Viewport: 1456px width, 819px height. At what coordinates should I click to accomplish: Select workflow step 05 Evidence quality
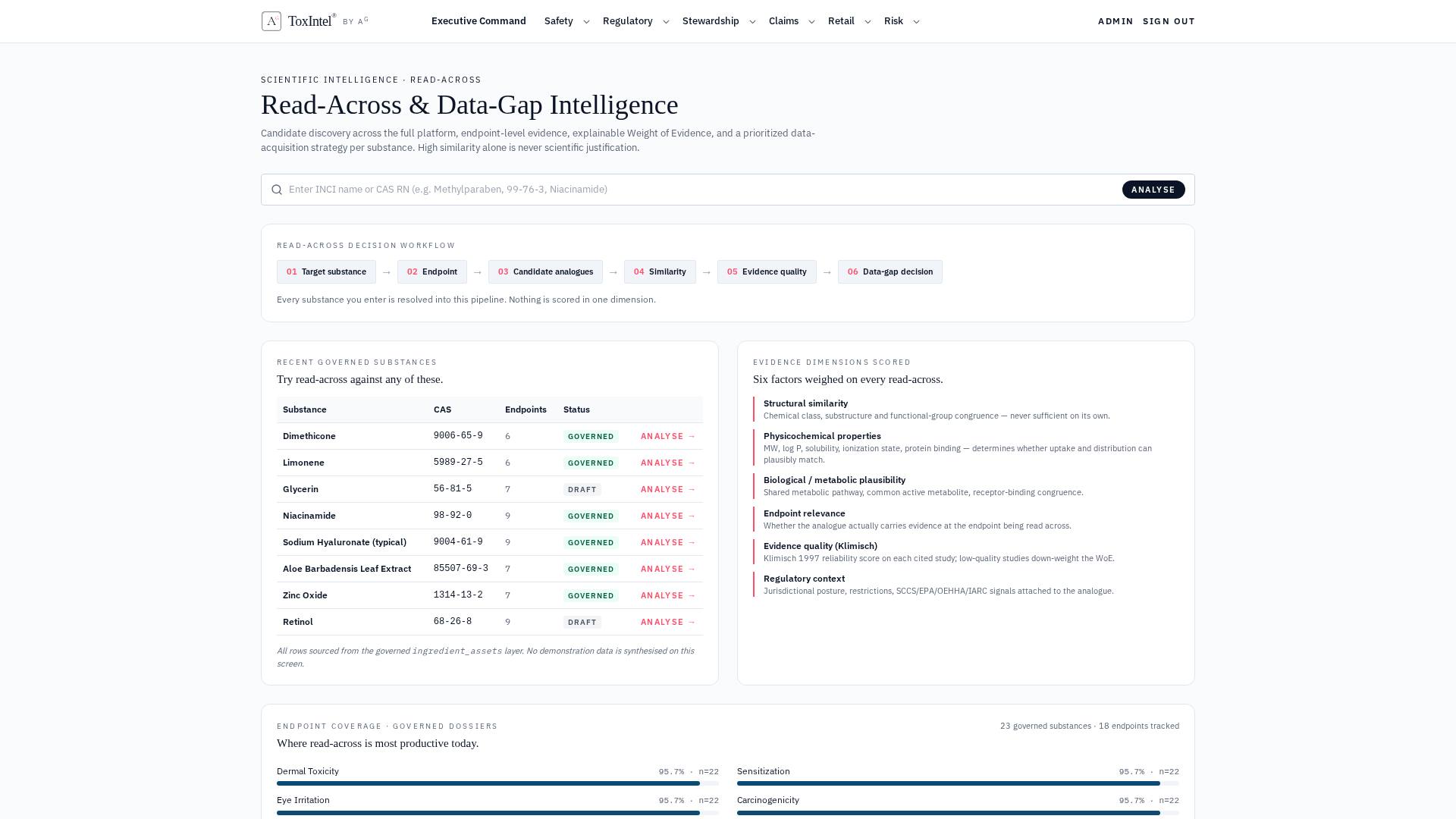tap(767, 272)
